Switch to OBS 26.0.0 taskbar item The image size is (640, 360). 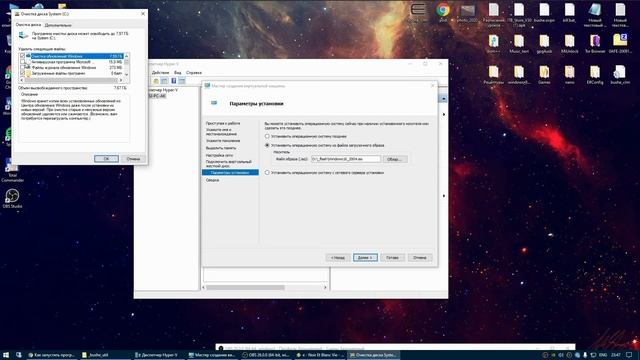pyautogui.click(x=267, y=355)
